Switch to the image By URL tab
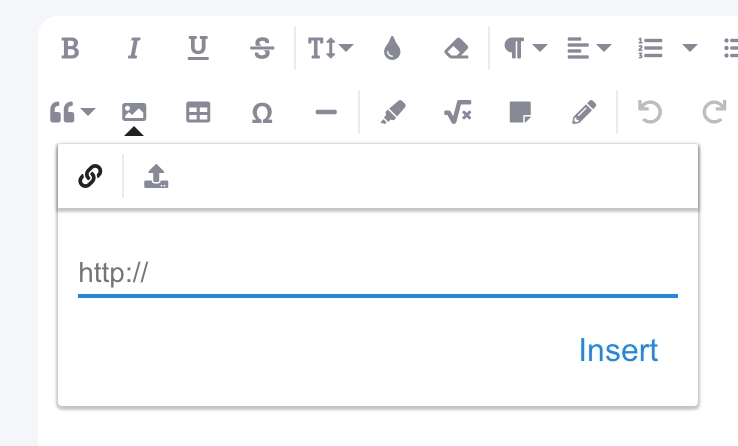The height and width of the screenshot is (446, 738). click(90, 176)
